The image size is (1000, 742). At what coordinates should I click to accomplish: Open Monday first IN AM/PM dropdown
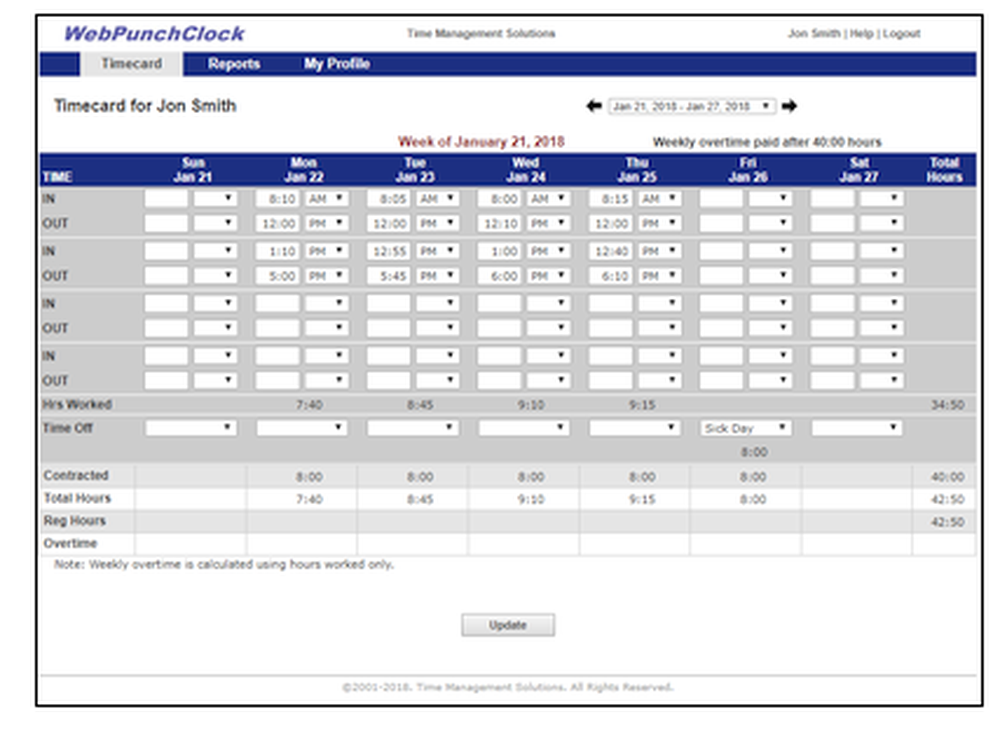(327, 199)
